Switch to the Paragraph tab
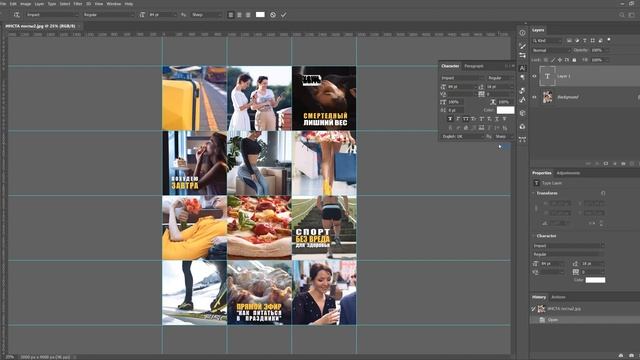This screenshot has height=360, width=640. [x=474, y=66]
